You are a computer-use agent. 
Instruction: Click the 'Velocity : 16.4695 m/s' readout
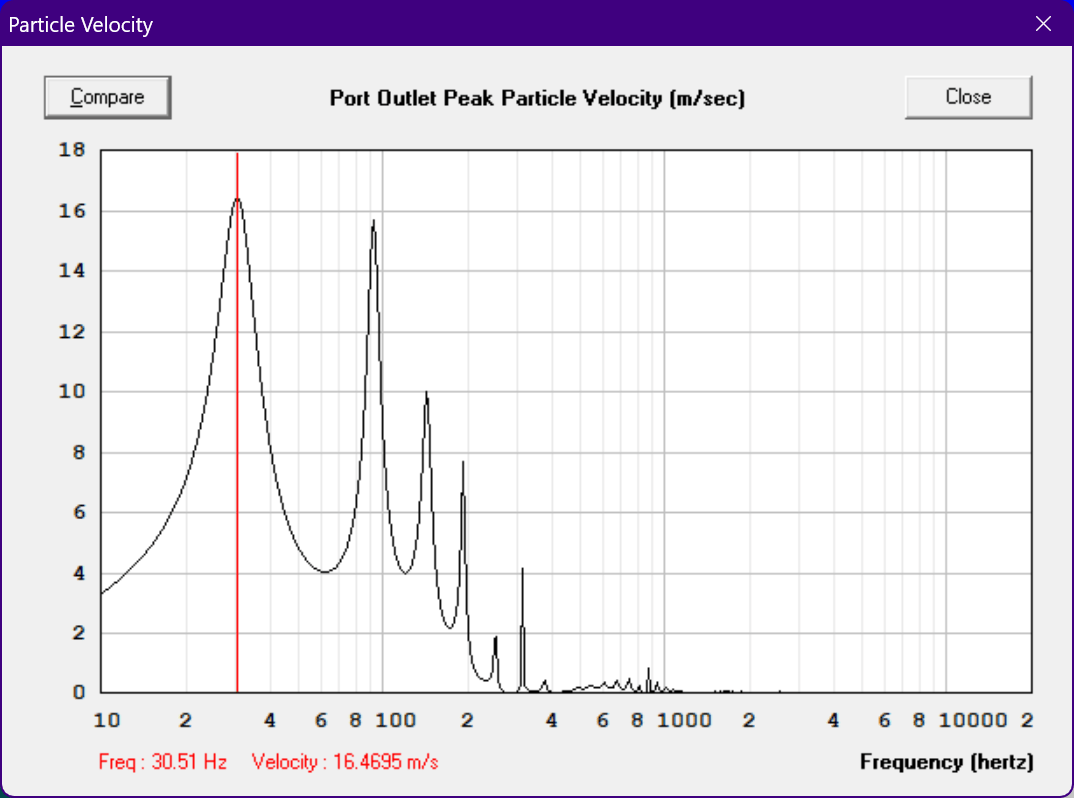[345, 762]
